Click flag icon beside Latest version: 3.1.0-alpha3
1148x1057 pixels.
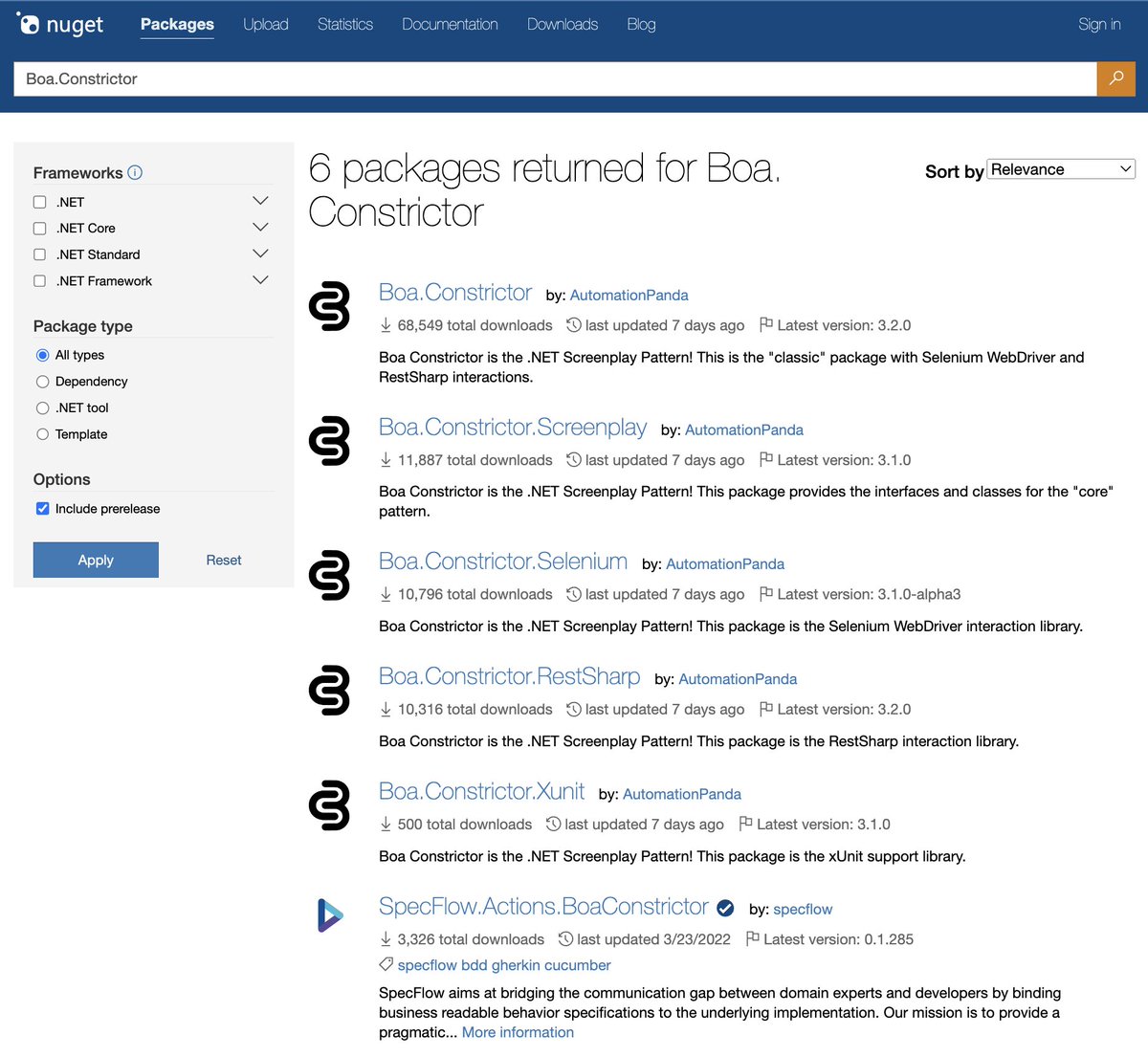pos(766,594)
